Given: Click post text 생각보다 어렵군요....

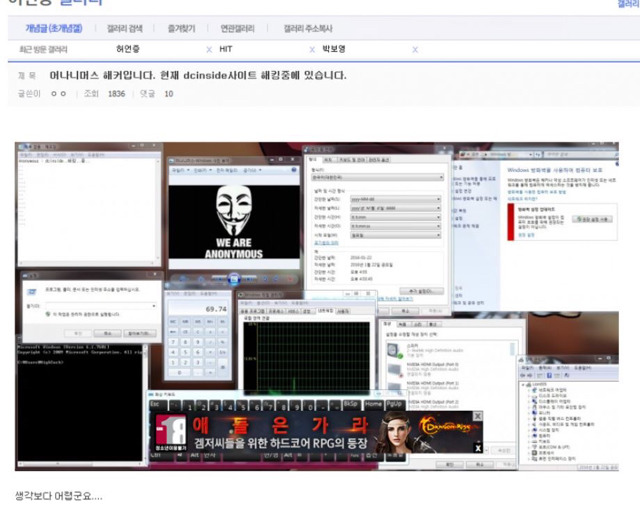Looking at the screenshot, I should tap(58, 496).
